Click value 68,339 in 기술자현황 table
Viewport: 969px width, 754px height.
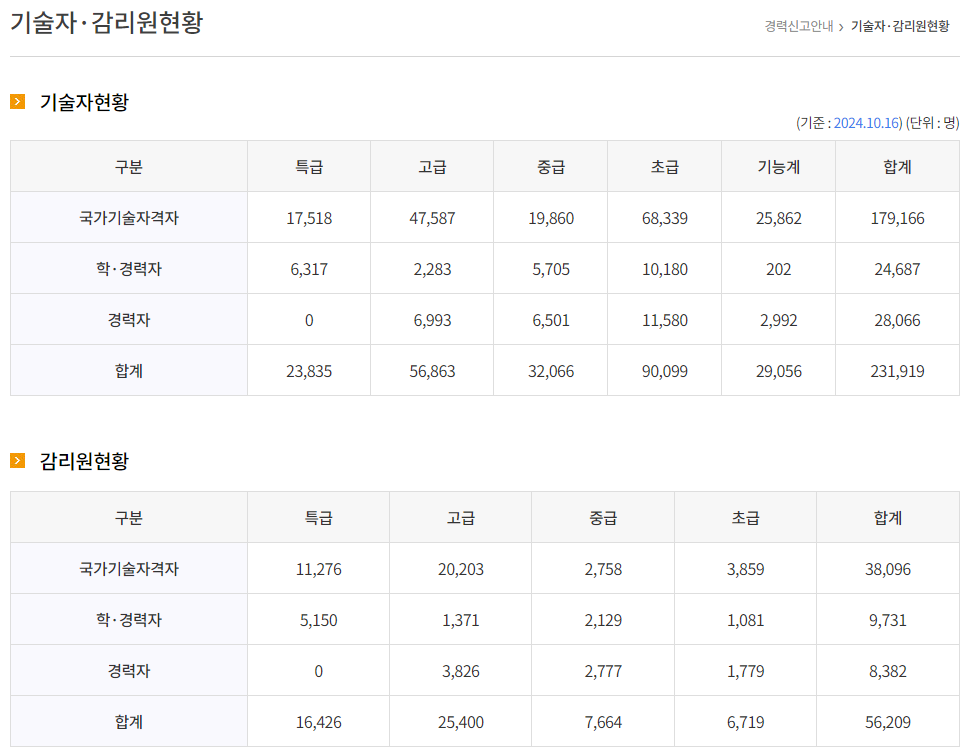coord(665,218)
